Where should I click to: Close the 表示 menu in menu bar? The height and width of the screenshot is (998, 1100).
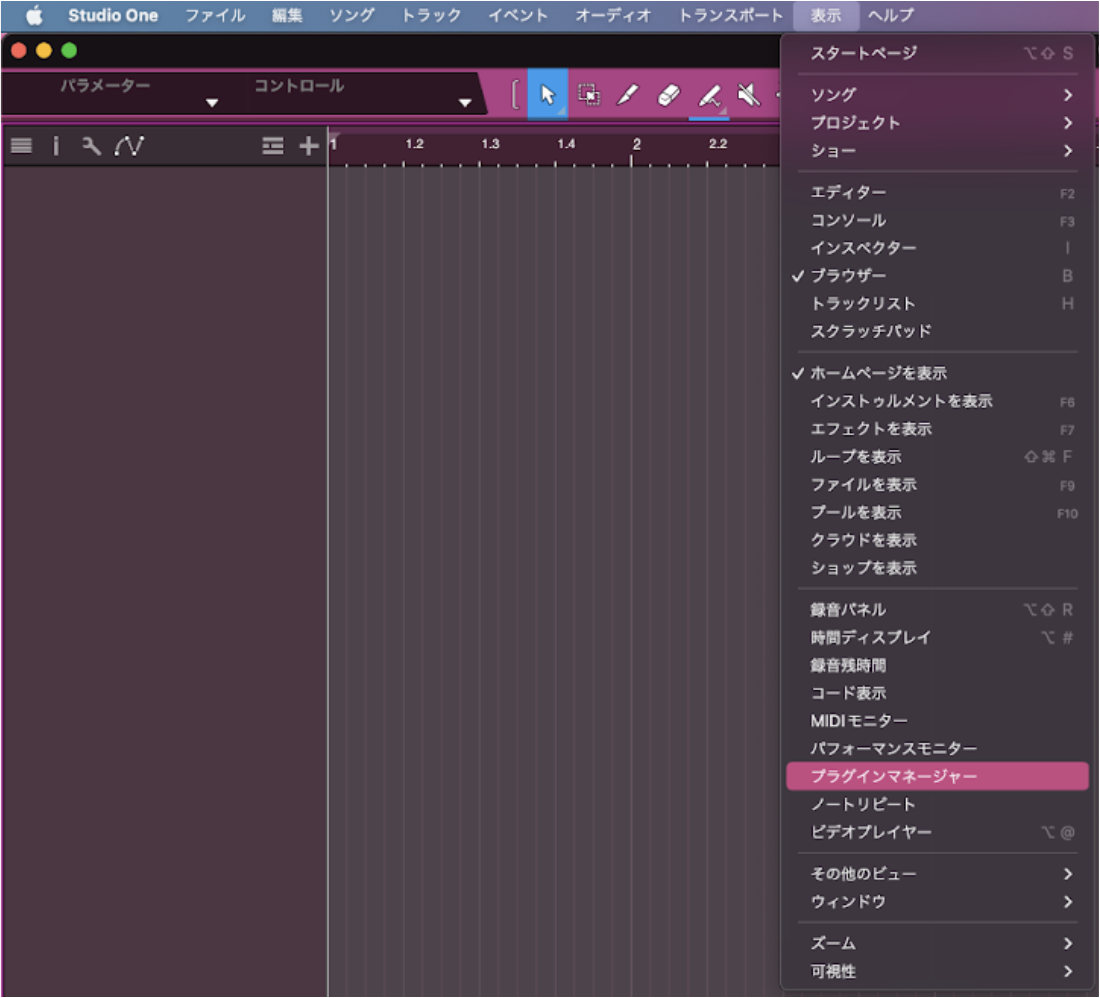coord(826,15)
